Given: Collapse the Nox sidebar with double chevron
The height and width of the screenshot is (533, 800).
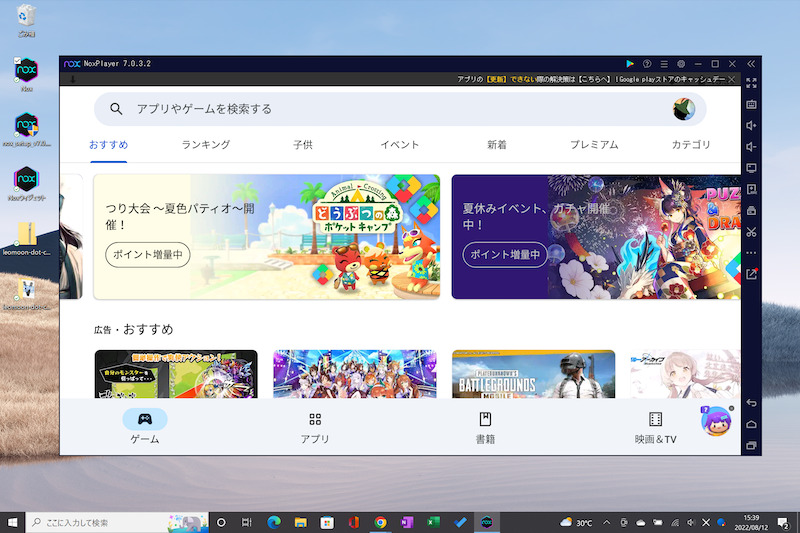Looking at the screenshot, I should 751,63.
